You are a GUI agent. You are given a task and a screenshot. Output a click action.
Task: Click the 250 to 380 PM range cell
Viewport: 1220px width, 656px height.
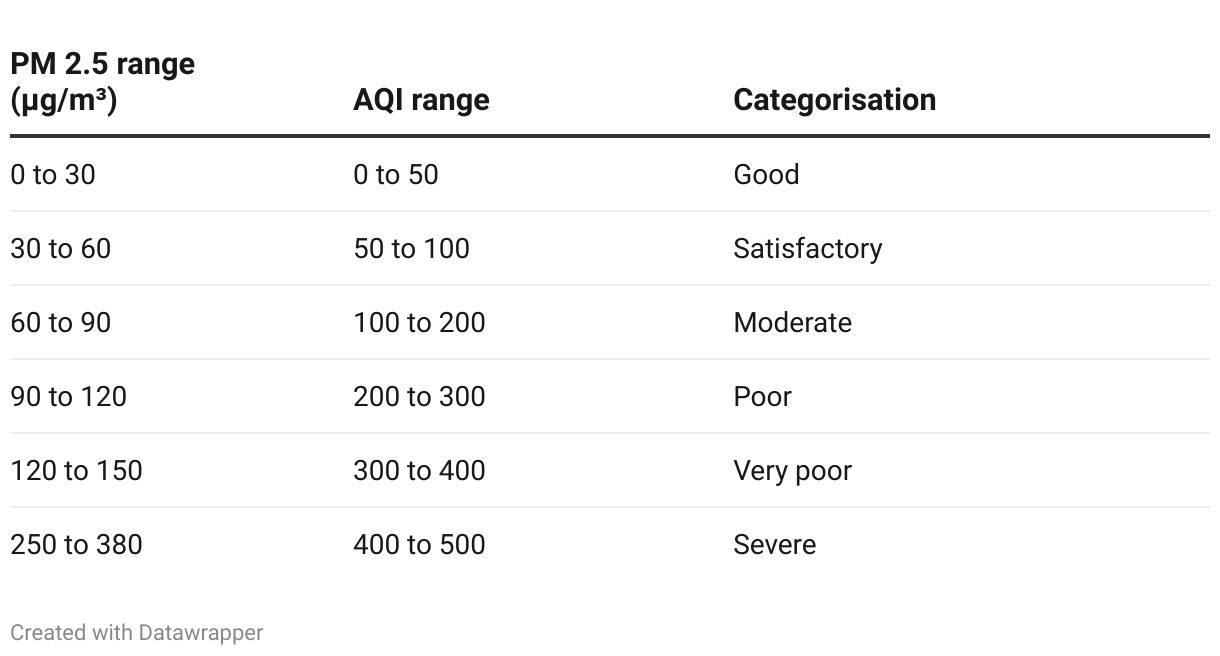click(76, 545)
